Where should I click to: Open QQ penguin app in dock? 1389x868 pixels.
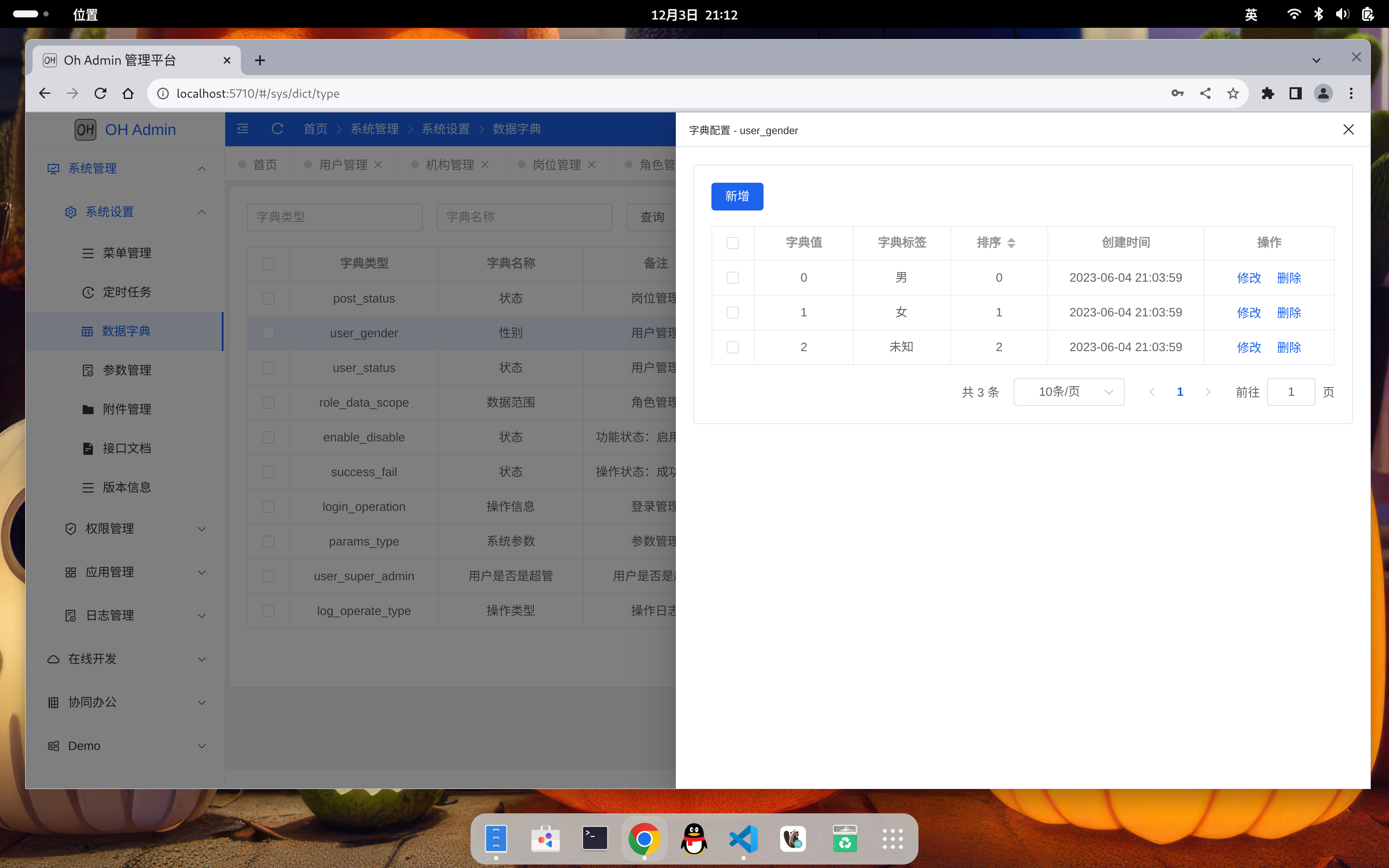(x=694, y=839)
